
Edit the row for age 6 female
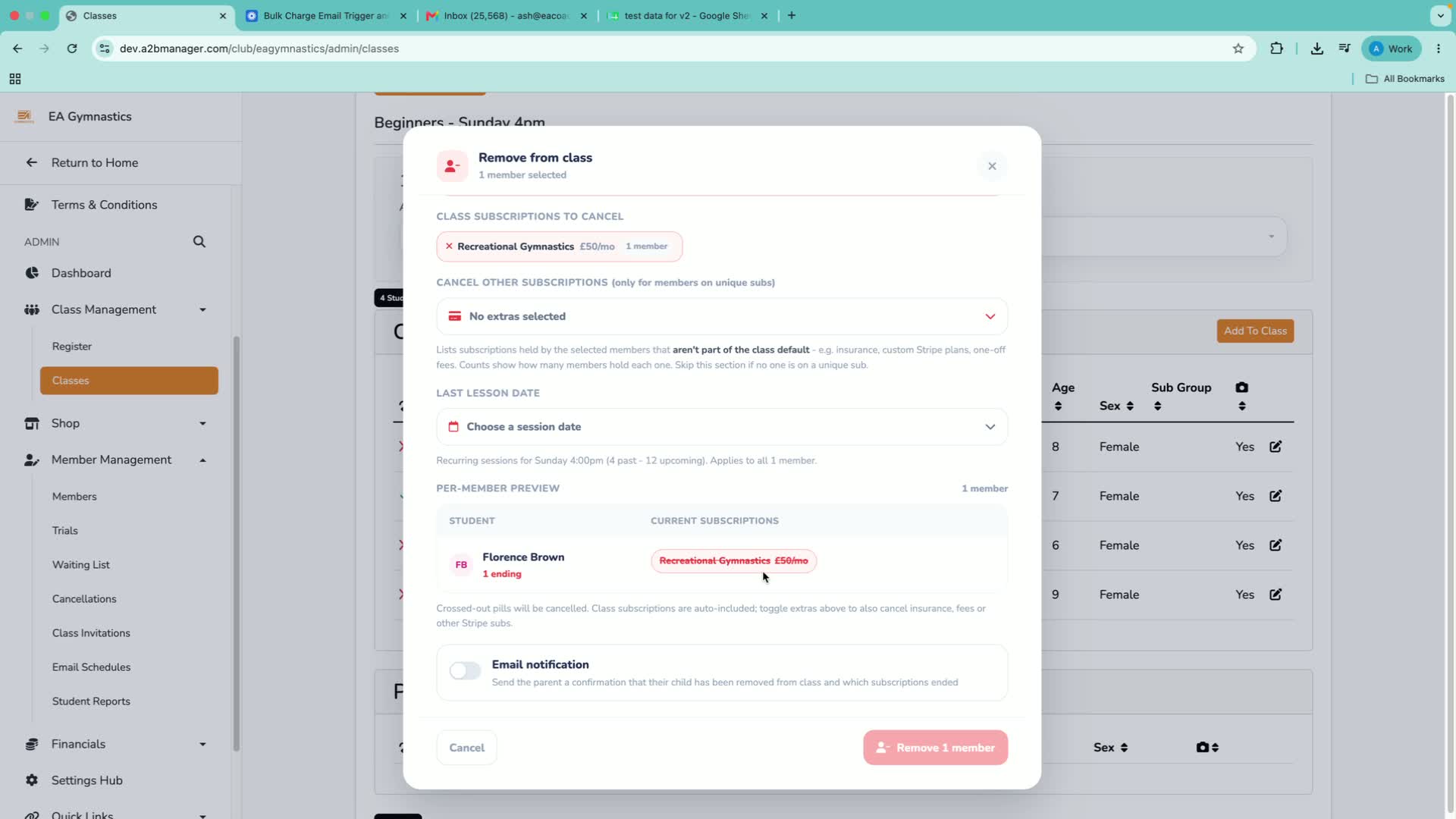(x=1276, y=545)
